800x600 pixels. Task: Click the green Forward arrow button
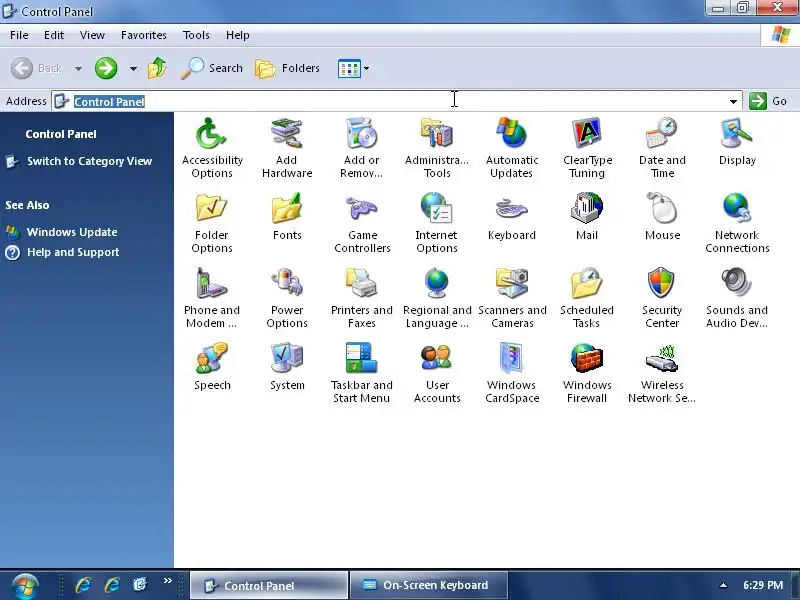[x=106, y=68]
